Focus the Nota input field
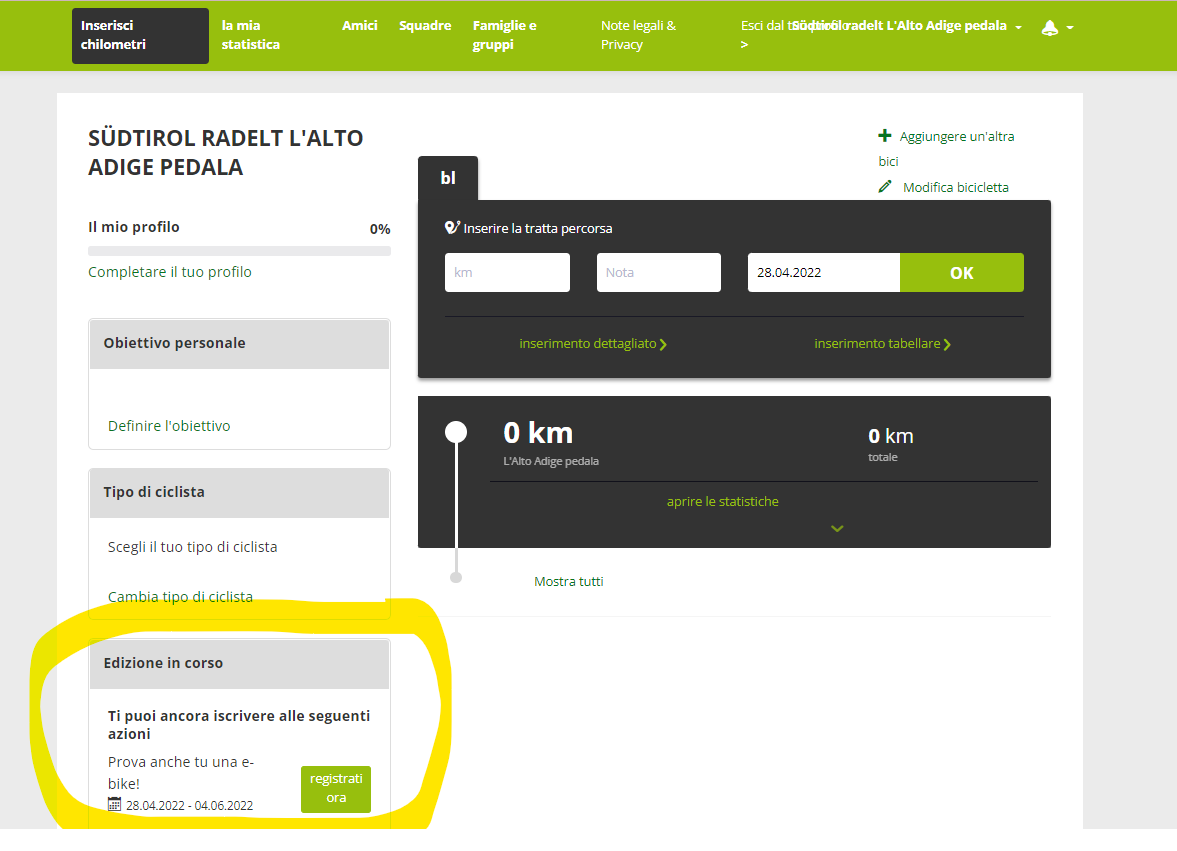 [659, 272]
